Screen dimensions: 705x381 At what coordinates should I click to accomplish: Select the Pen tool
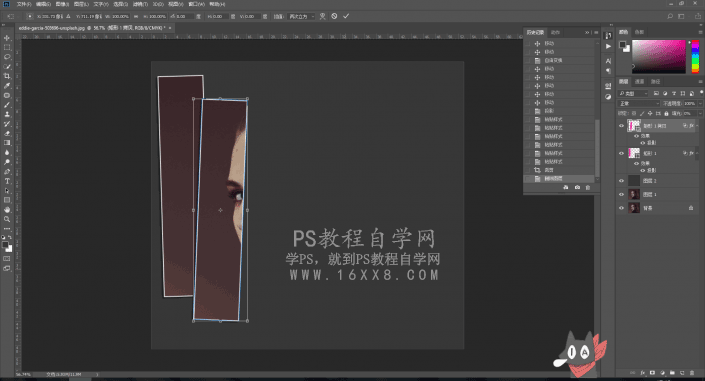[x=7, y=171]
